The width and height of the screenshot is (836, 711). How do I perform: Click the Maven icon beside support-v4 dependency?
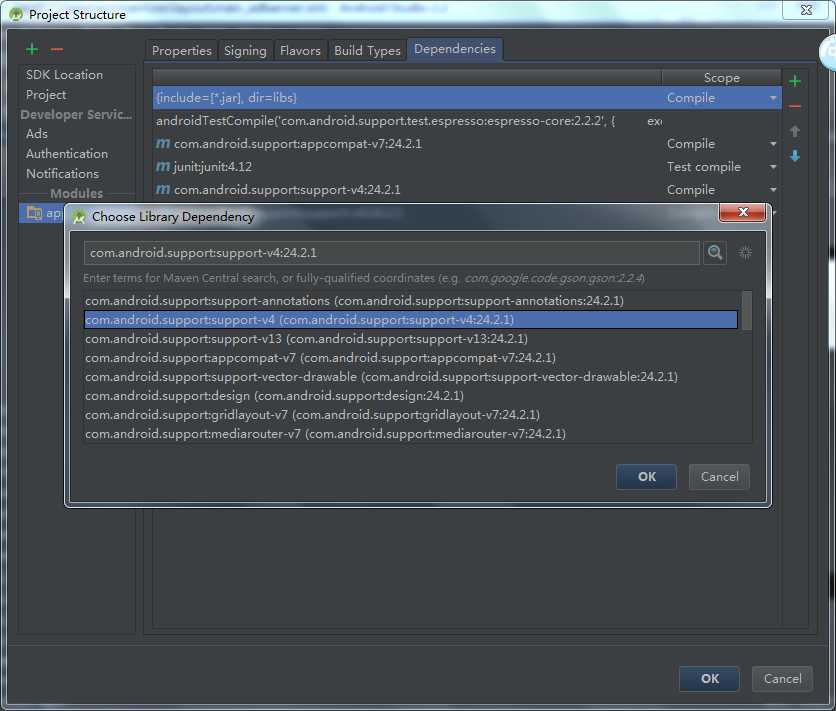163,189
